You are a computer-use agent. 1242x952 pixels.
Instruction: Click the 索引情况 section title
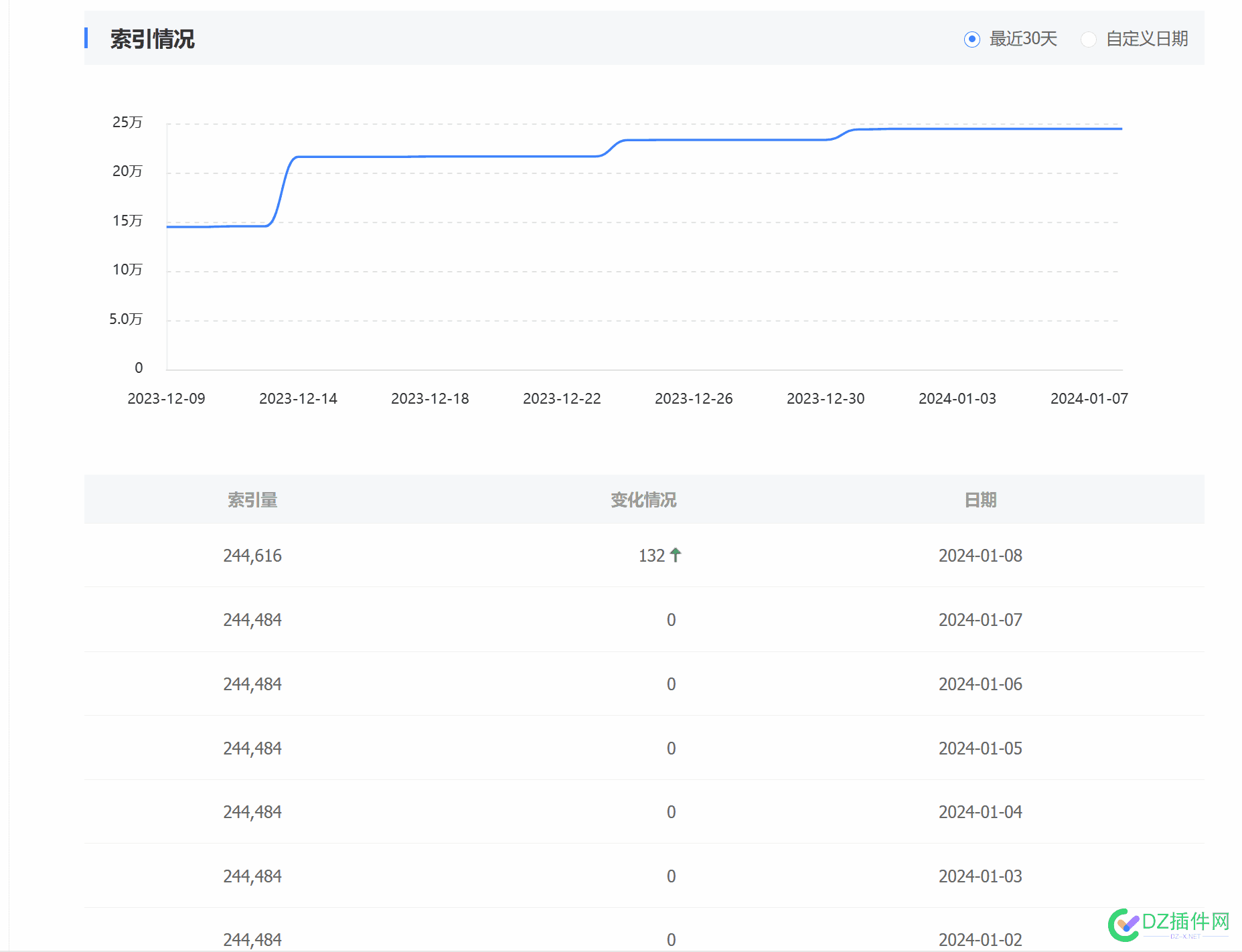click(x=153, y=39)
